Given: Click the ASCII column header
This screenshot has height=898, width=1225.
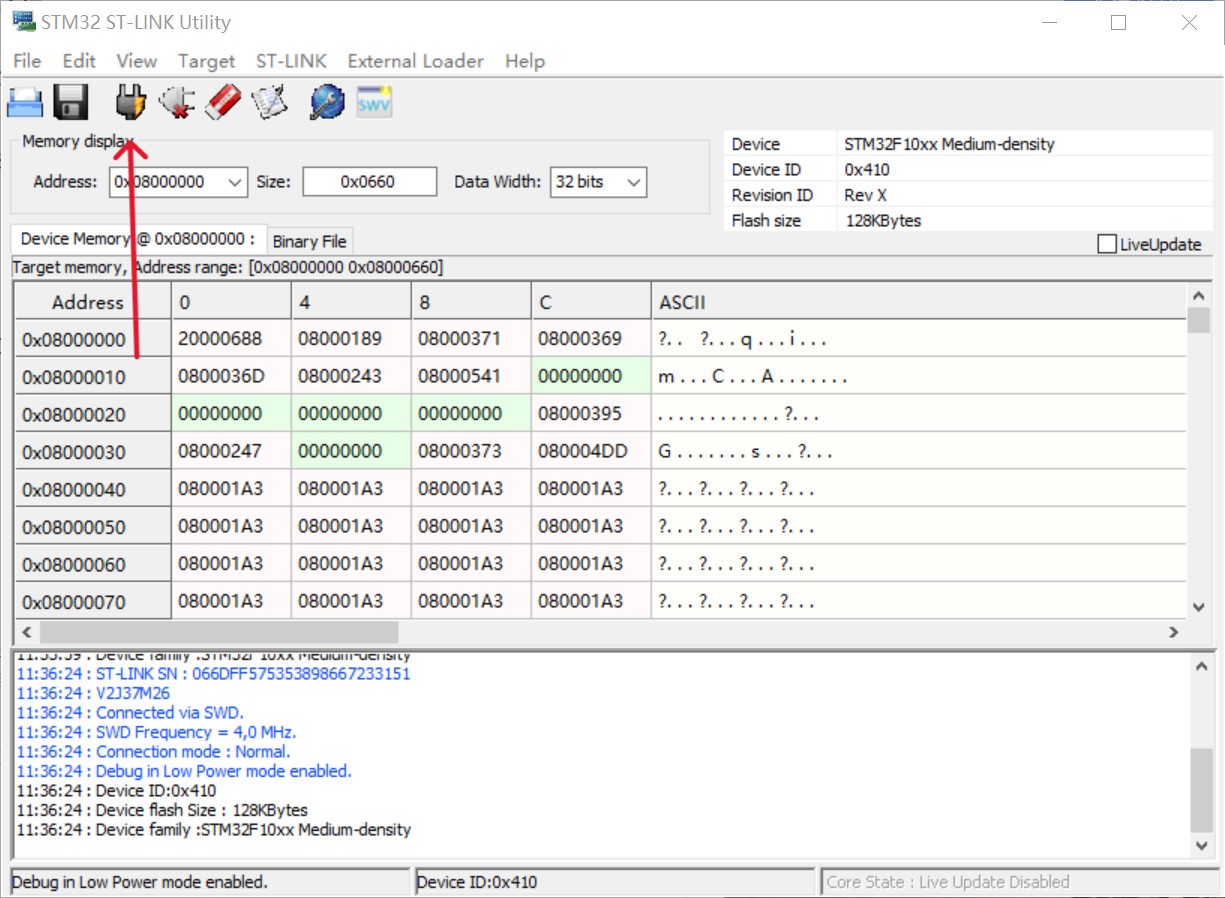Looking at the screenshot, I should pos(917,302).
